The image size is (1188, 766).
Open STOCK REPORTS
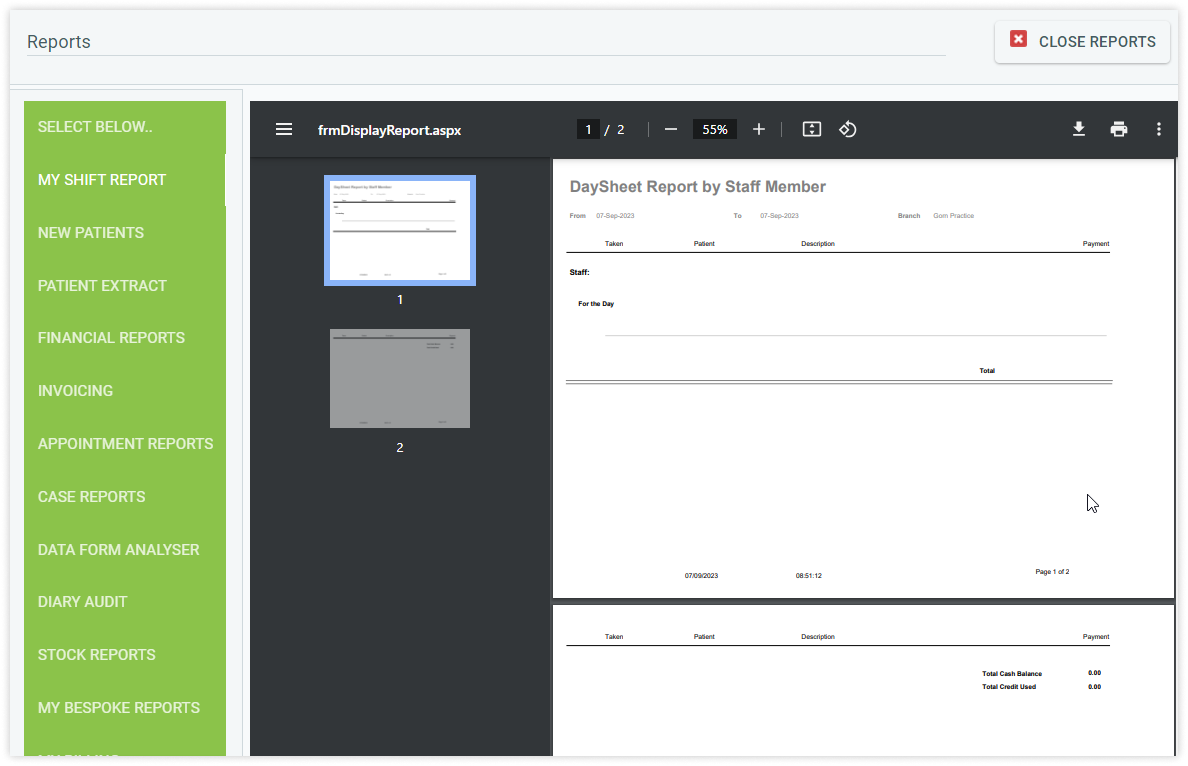pyautogui.click(x=125, y=655)
